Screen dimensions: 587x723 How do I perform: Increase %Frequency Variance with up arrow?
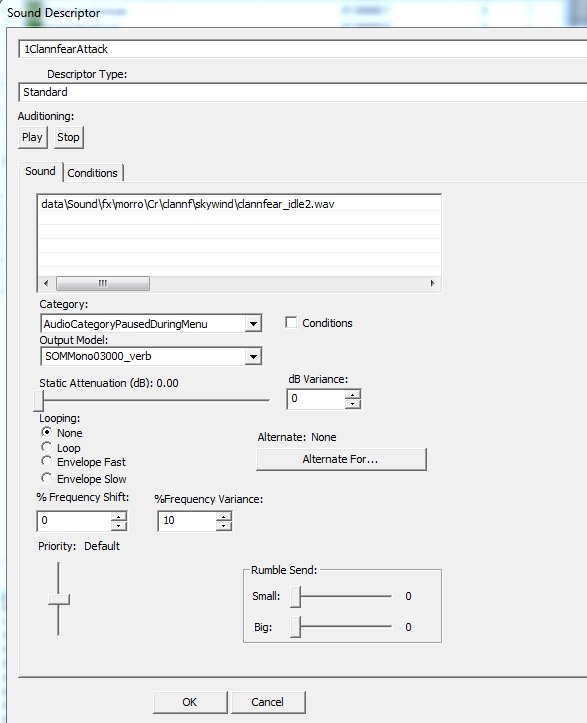coord(224,516)
